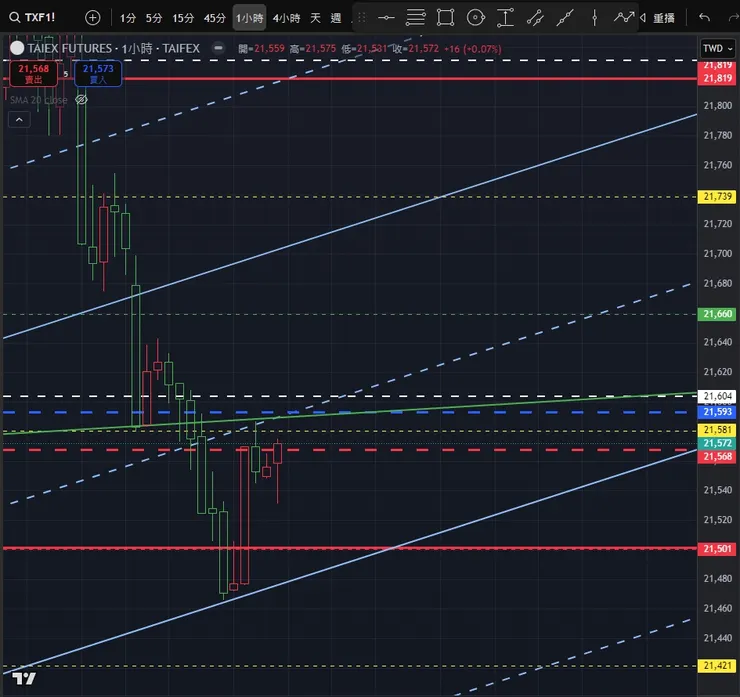Switch to the 週 (weekly) timeframe
This screenshot has height=697, width=740.
pyautogui.click(x=336, y=18)
